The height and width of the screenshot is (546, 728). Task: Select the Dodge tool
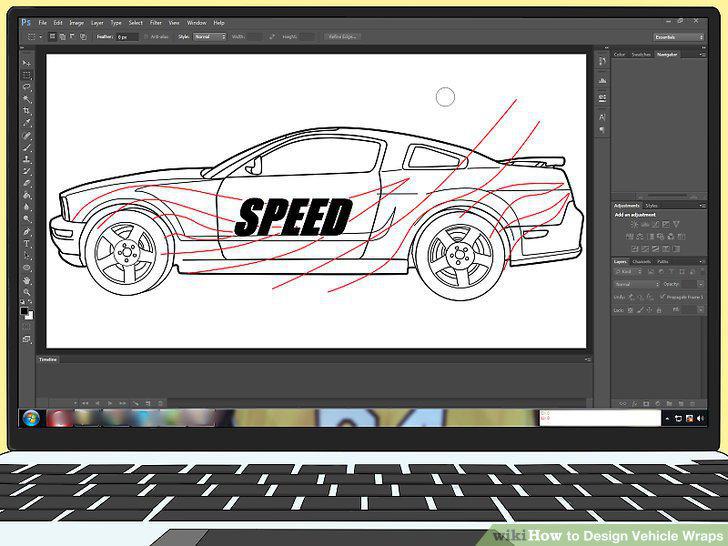[26, 220]
